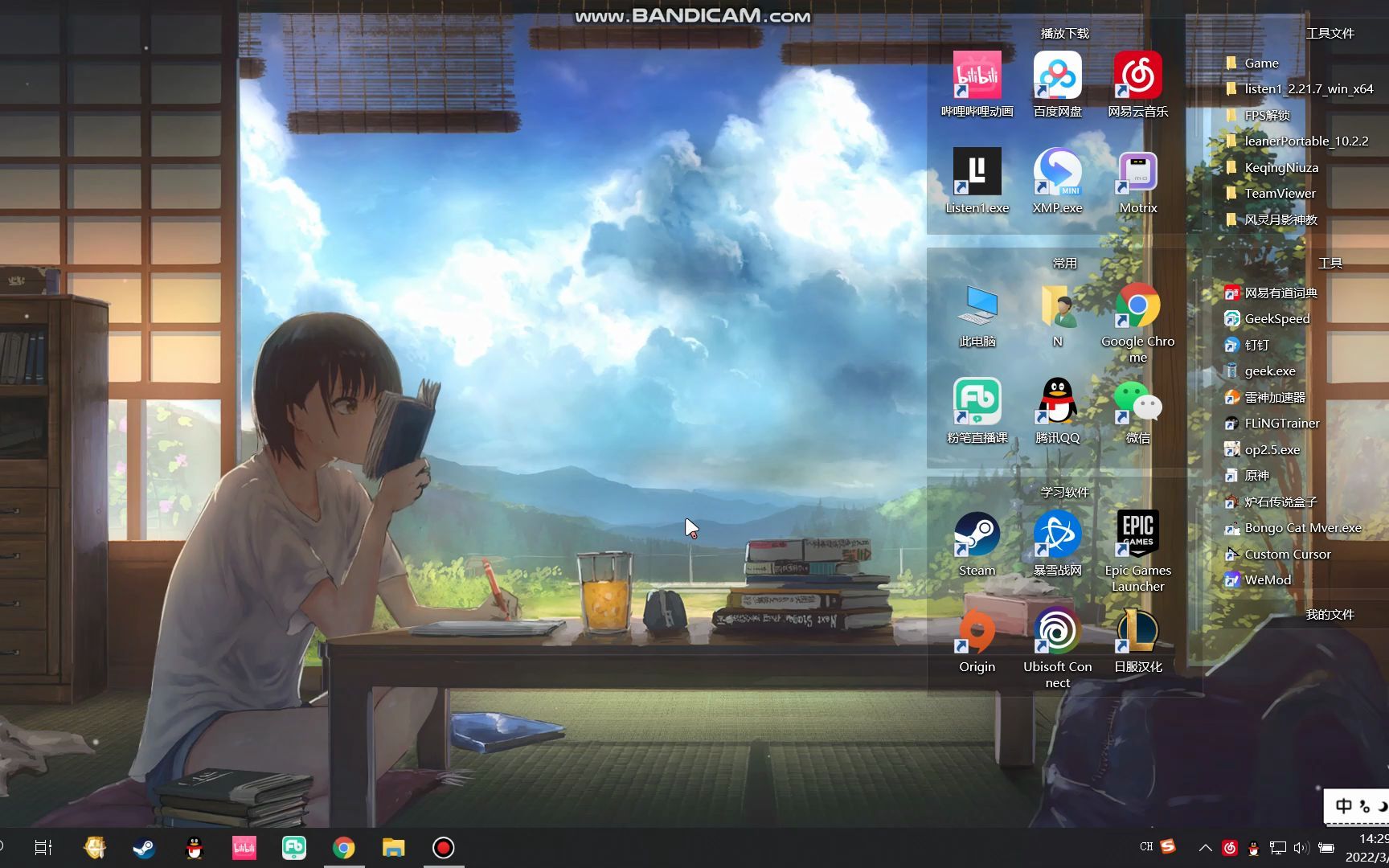Open the user folder named N
Image resolution: width=1389 pixels, height=868 pixels.
coord(1057,314)
